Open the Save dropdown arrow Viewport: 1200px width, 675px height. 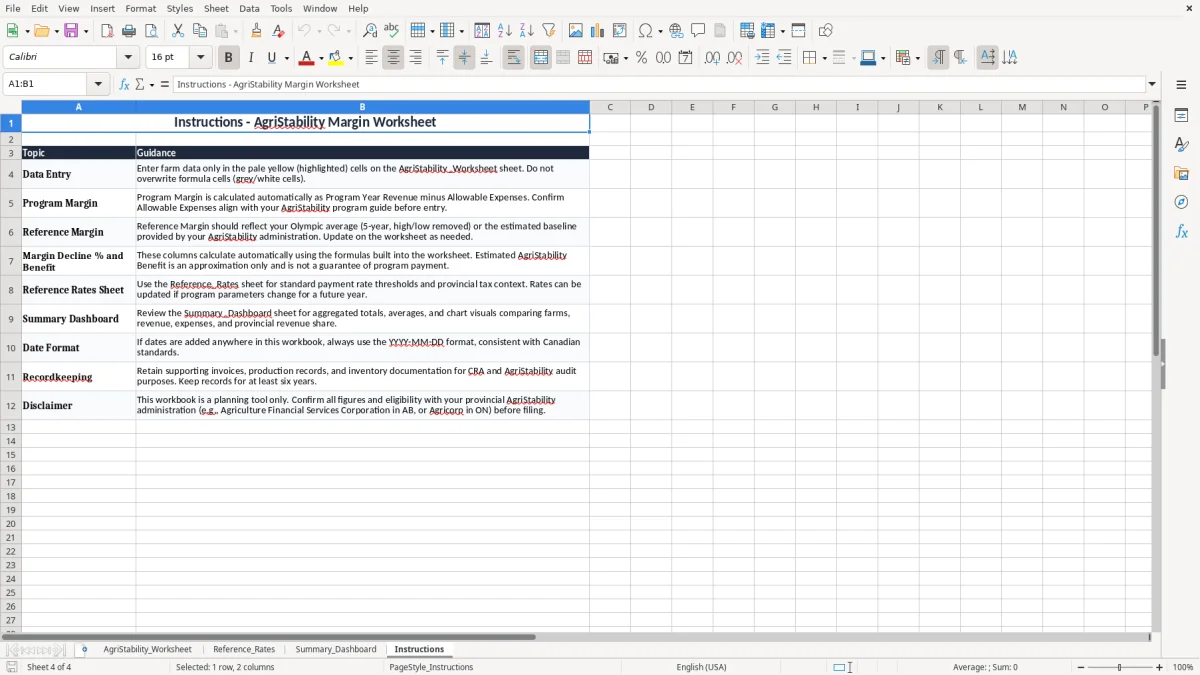[86, 31]
